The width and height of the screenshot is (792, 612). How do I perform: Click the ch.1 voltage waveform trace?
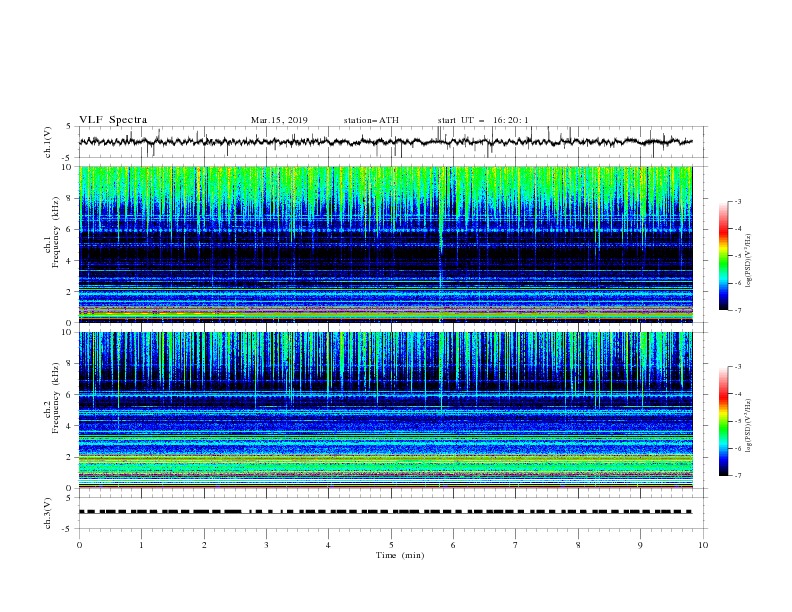pyautogui.click(x=385, y=142)
